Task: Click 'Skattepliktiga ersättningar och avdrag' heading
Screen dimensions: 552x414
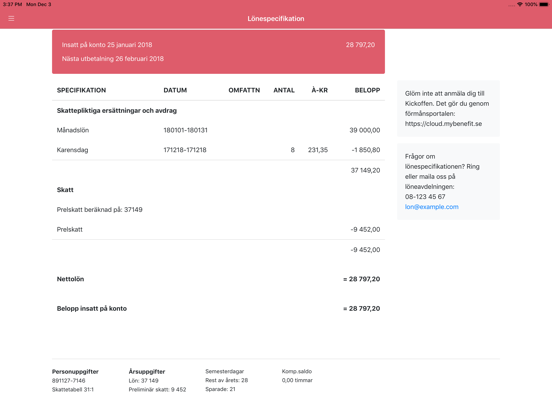Action: pos(117,111)
